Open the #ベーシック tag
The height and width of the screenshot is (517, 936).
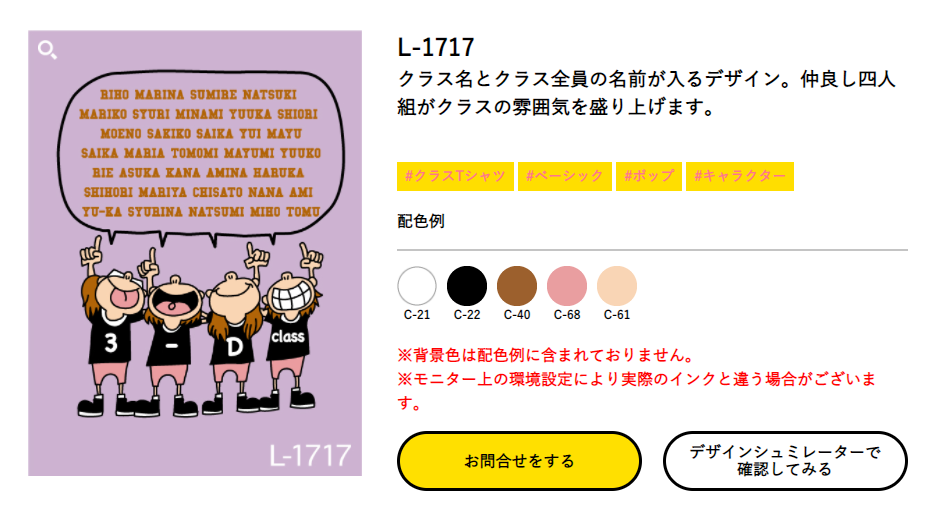click(565, 176)
